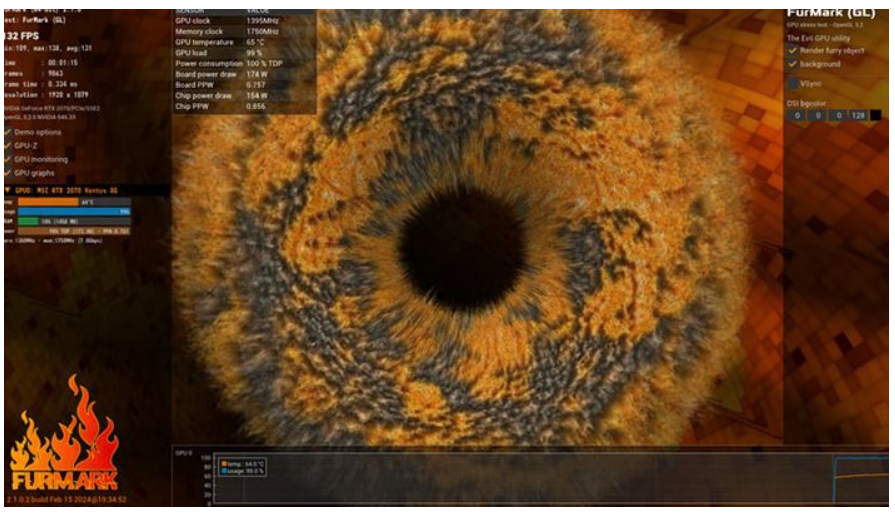Click the temp 64.0 °C legend entry

click(x=243, y=464)
